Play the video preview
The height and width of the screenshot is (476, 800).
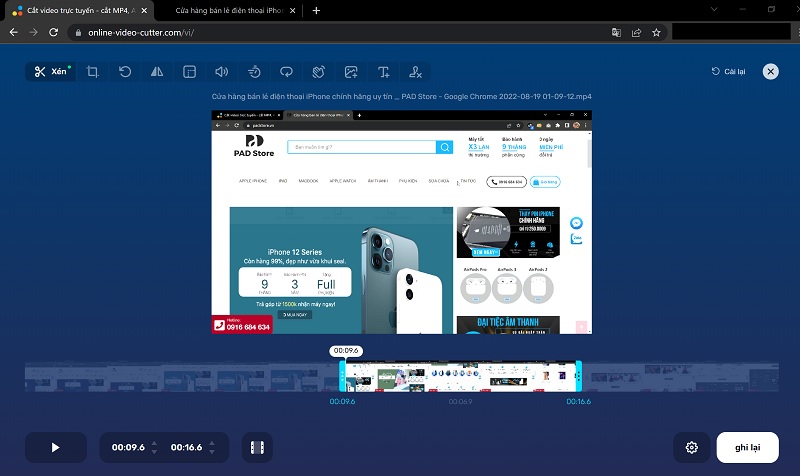coord(56,448)
